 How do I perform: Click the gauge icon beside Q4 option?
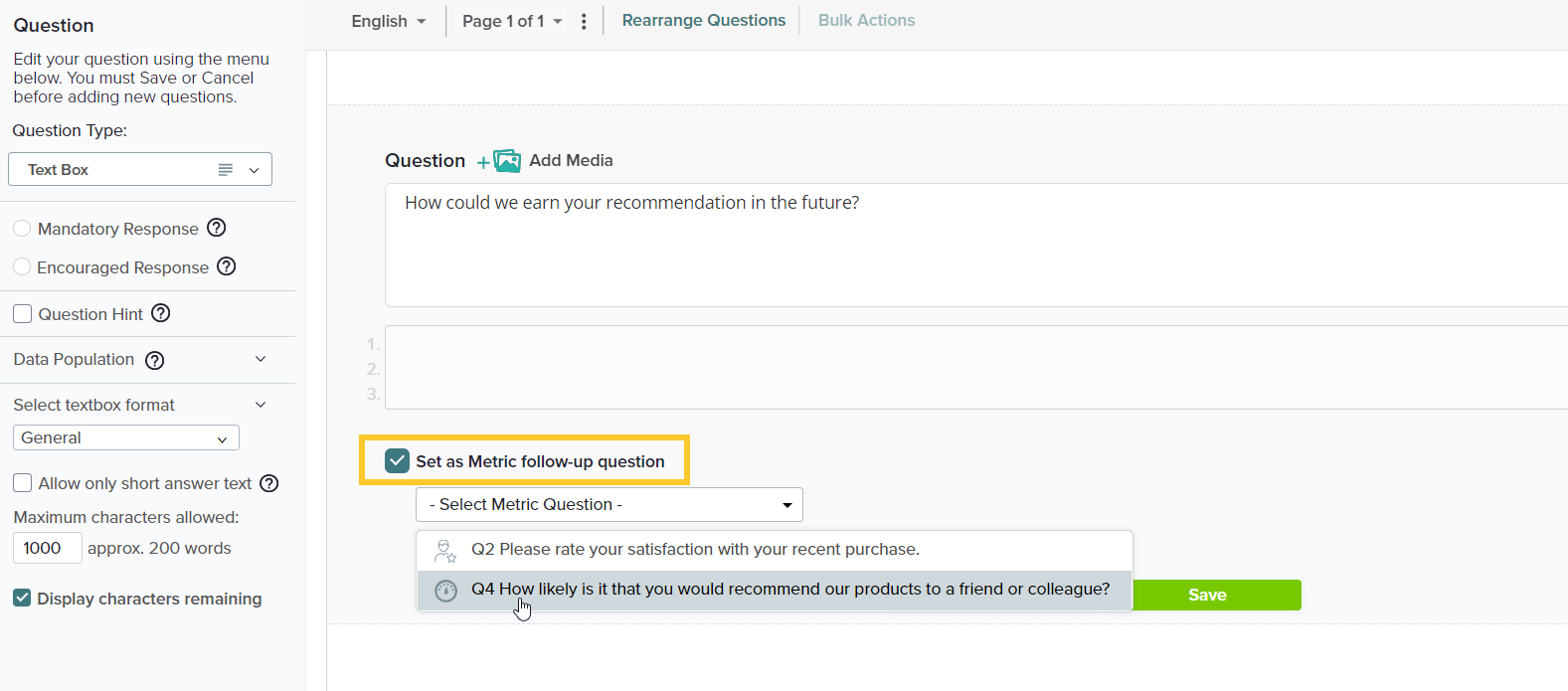[446, 590]
